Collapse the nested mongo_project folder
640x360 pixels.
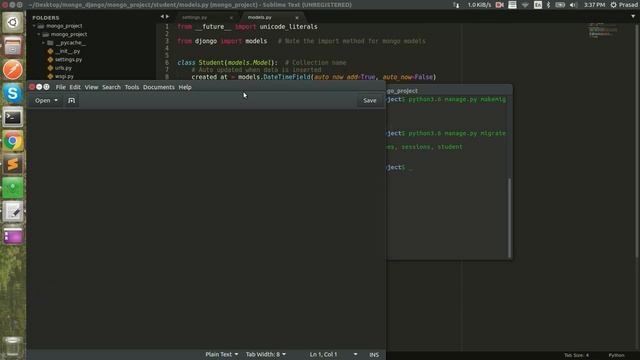39,34
